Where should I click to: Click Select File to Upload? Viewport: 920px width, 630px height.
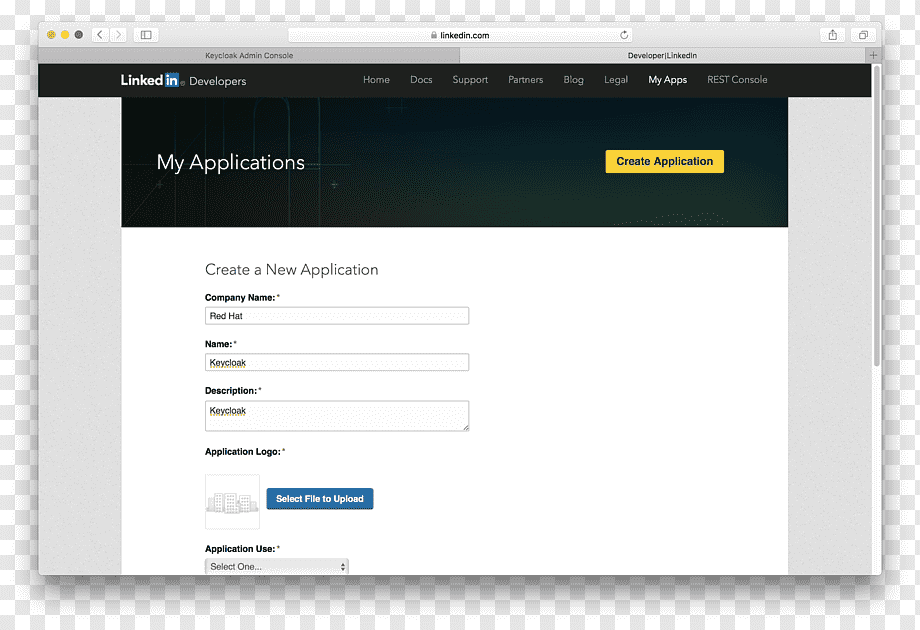[x=320, y=499]
